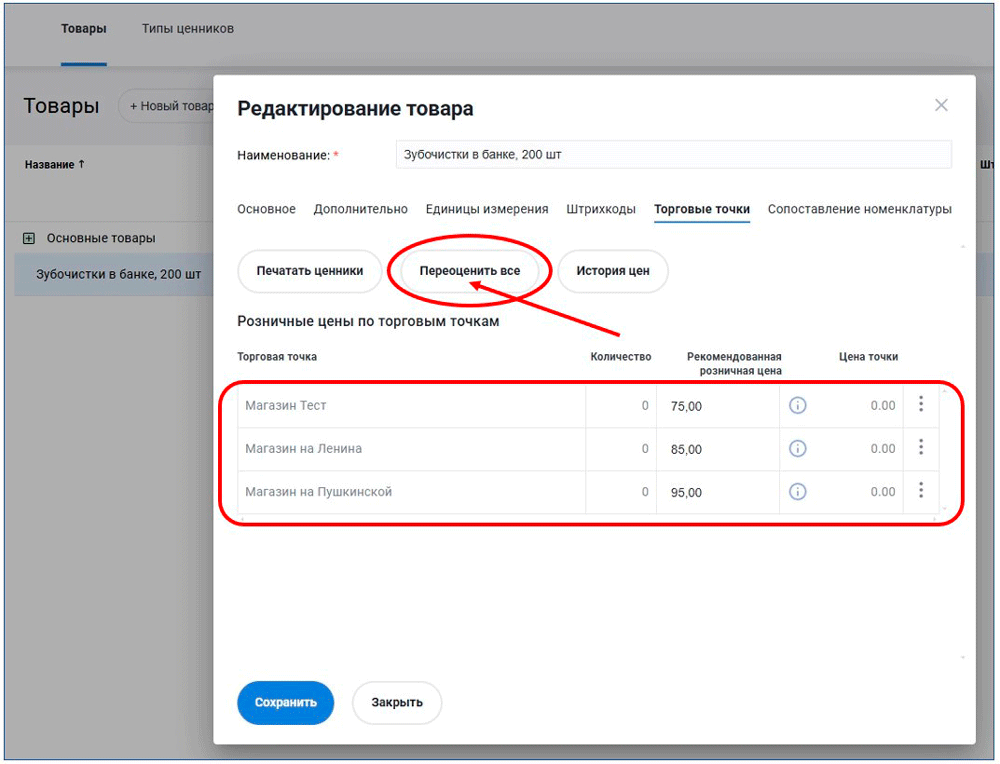Click the Переоценить все button

point(469,271)
